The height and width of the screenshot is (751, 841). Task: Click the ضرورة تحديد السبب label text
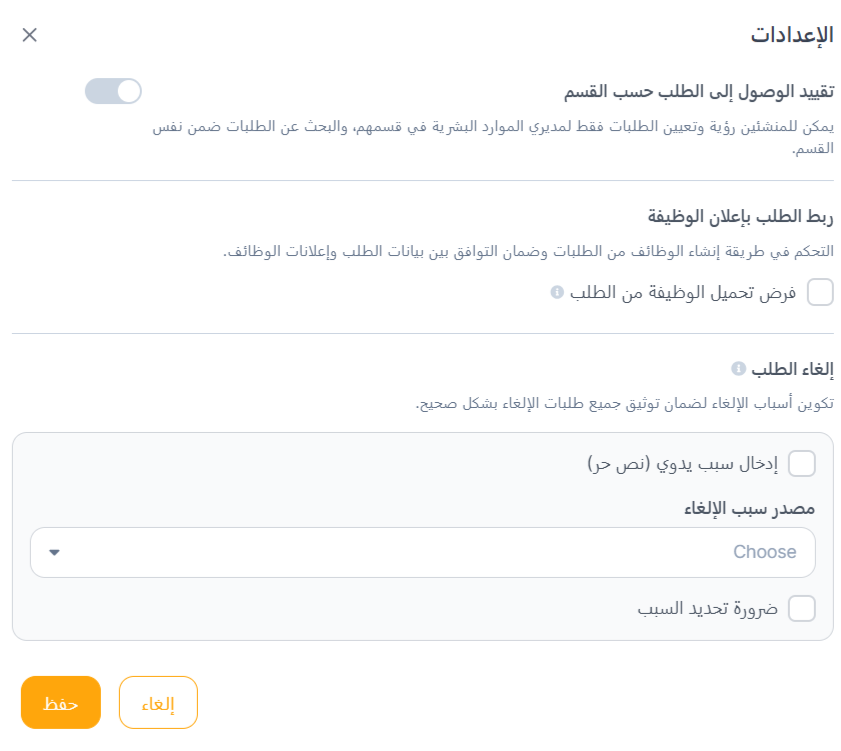tap(707, 608)
